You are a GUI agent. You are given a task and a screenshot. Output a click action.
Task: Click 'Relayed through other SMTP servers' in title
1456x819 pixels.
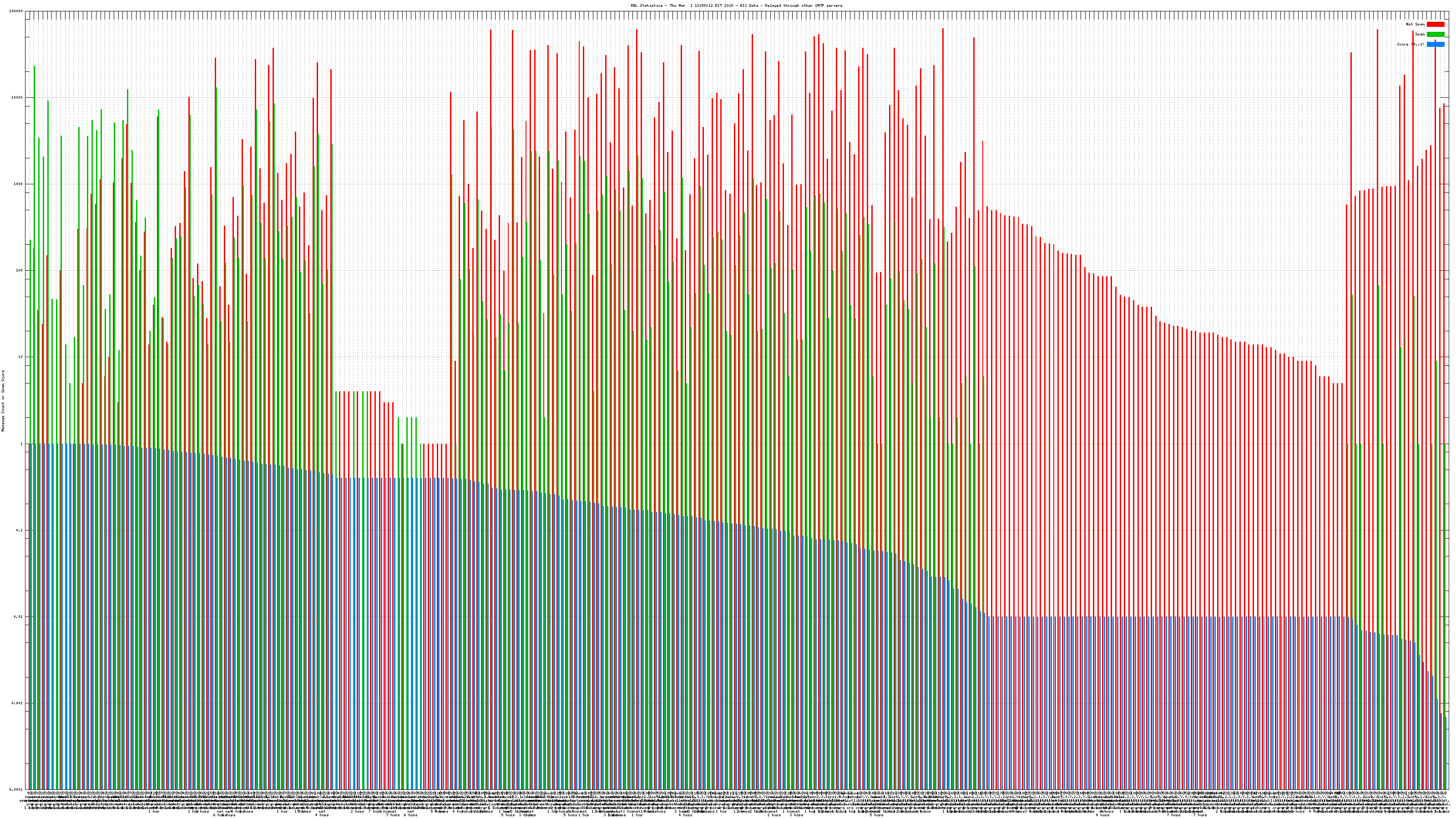pyautogui.click(x=803, y=5)
